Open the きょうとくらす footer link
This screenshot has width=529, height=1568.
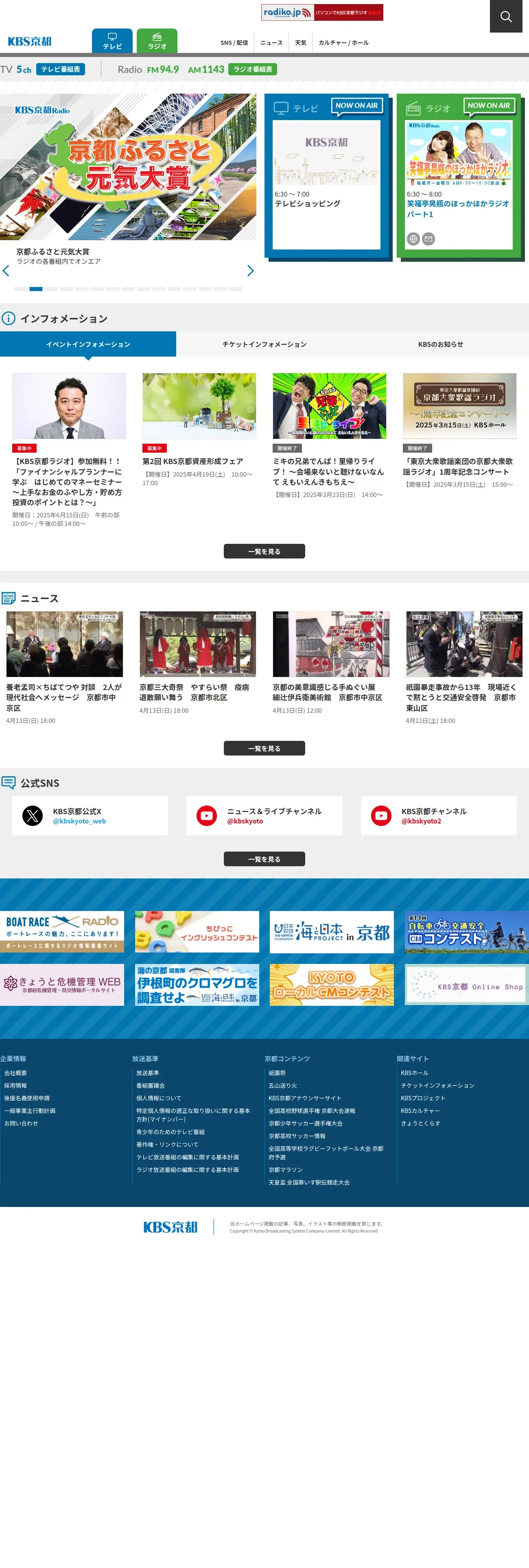coord(420,1123)
